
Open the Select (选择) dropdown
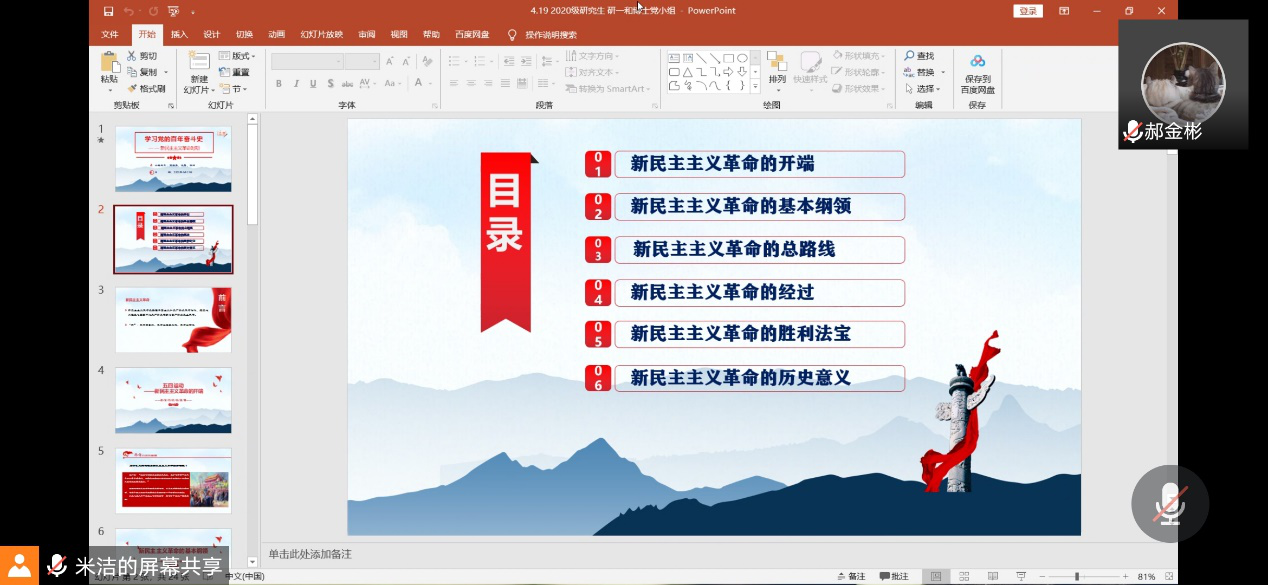point(923,88)
